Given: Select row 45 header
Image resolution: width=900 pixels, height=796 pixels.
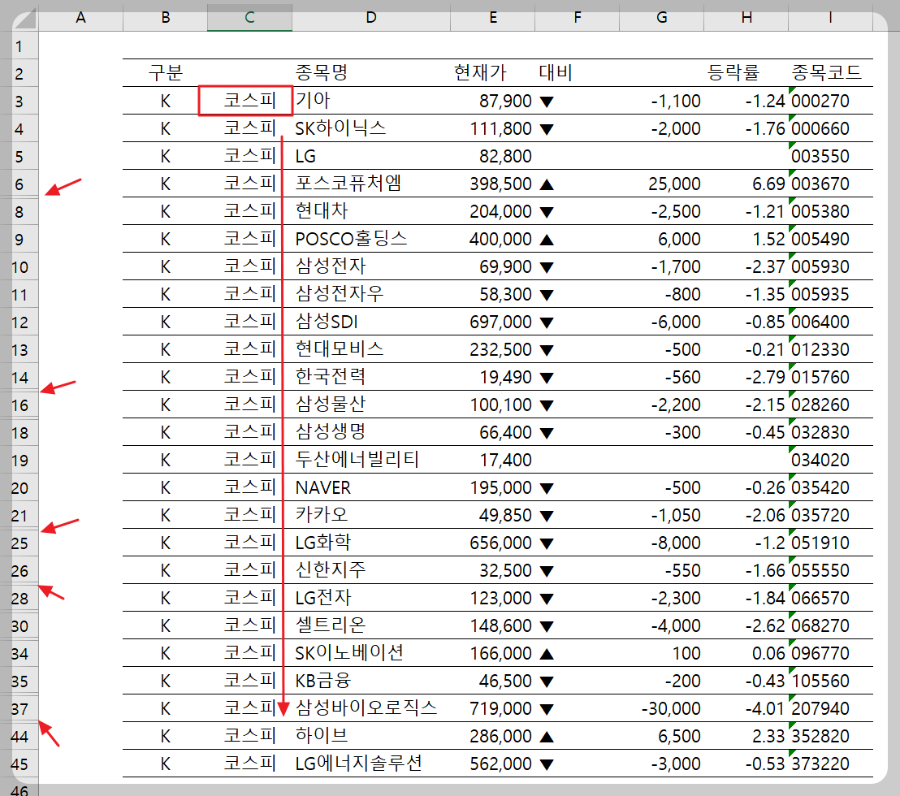Looking at the screenshot, I should (20, 764).
